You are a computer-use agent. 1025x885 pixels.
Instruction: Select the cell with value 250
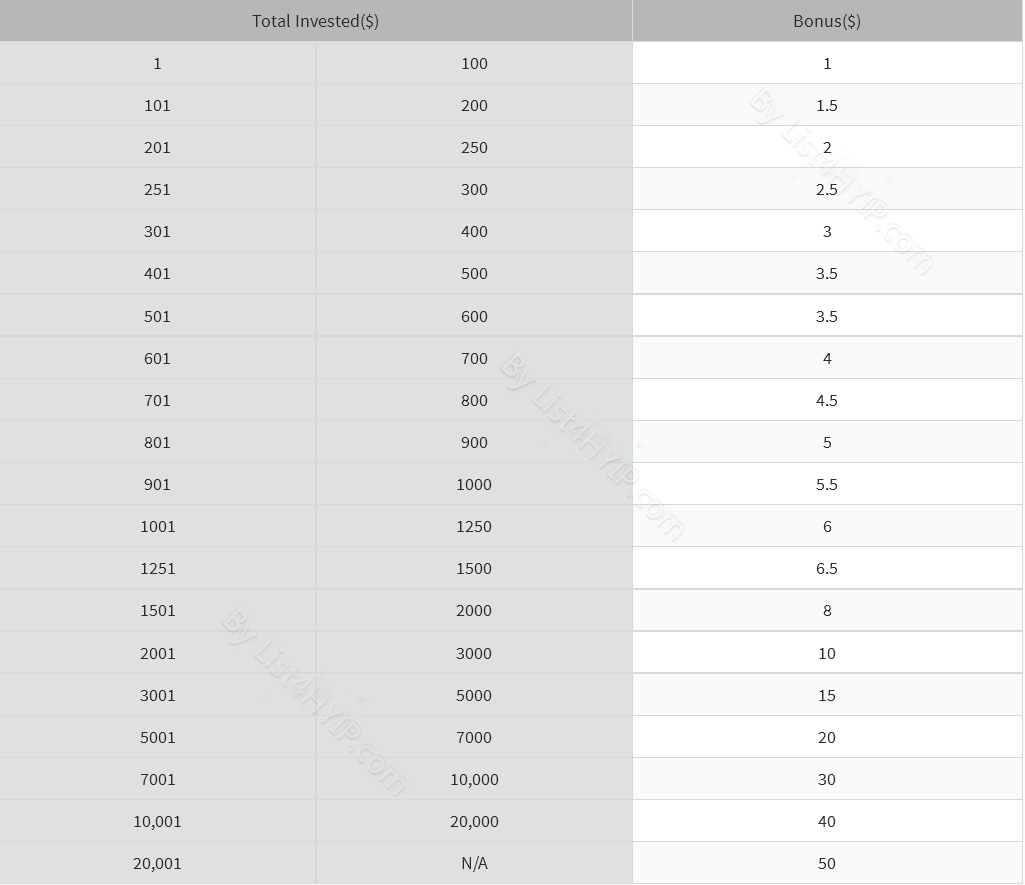coord(474,147)
